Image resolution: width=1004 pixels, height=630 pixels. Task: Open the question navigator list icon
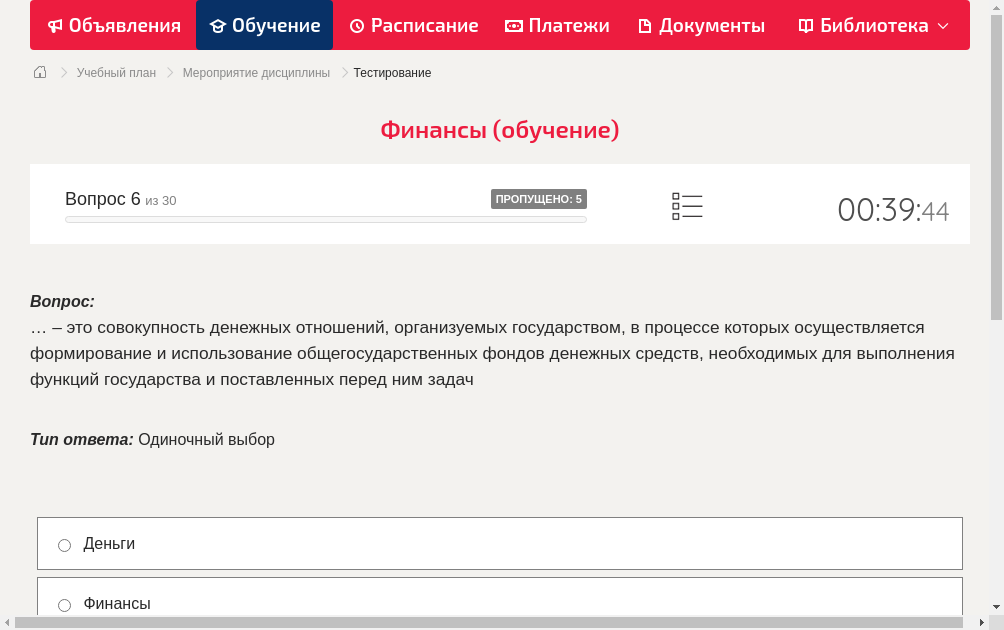[687, 205]
